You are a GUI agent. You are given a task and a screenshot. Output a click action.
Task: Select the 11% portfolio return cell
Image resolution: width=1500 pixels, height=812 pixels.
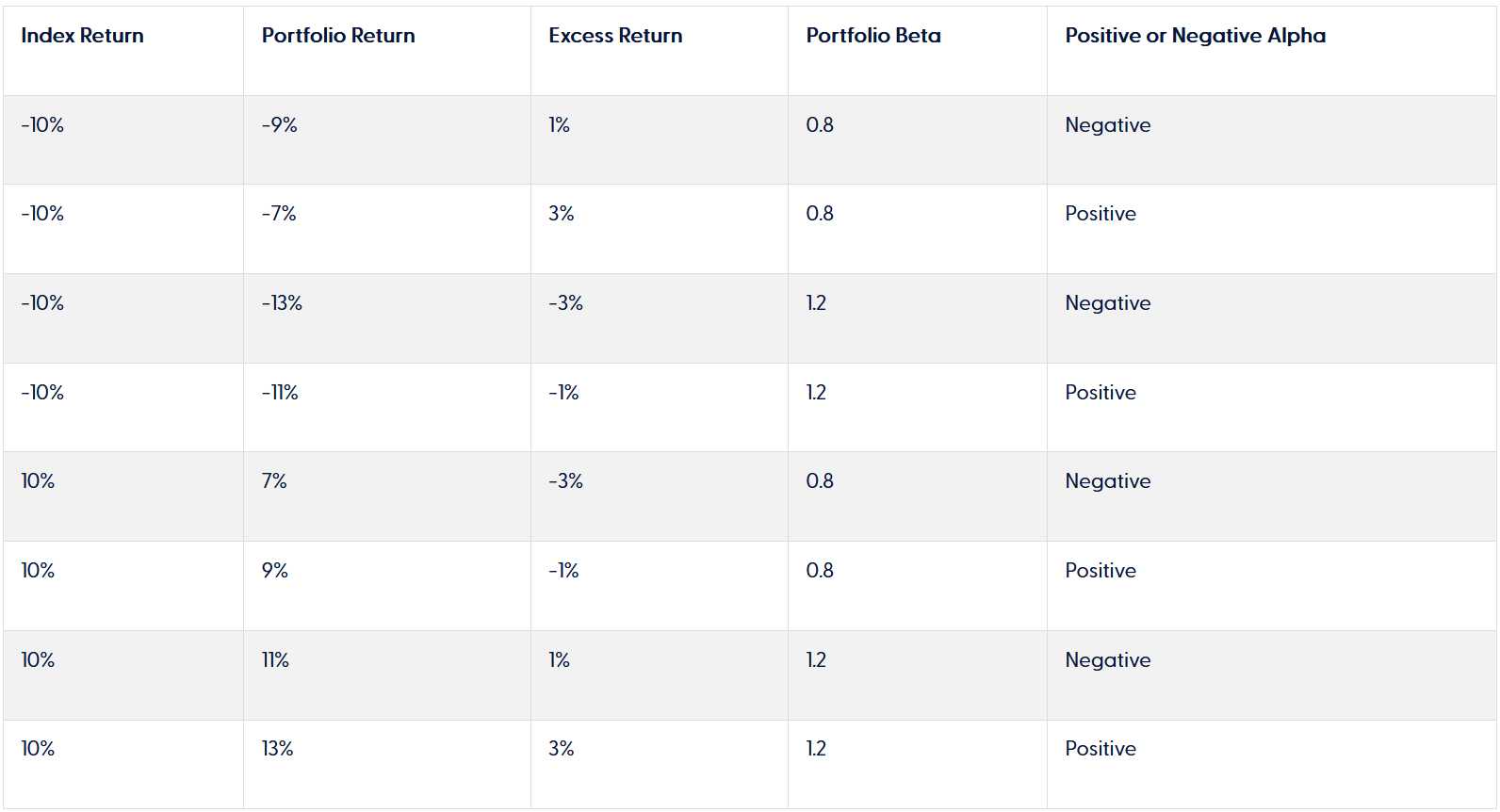point(275,660)
